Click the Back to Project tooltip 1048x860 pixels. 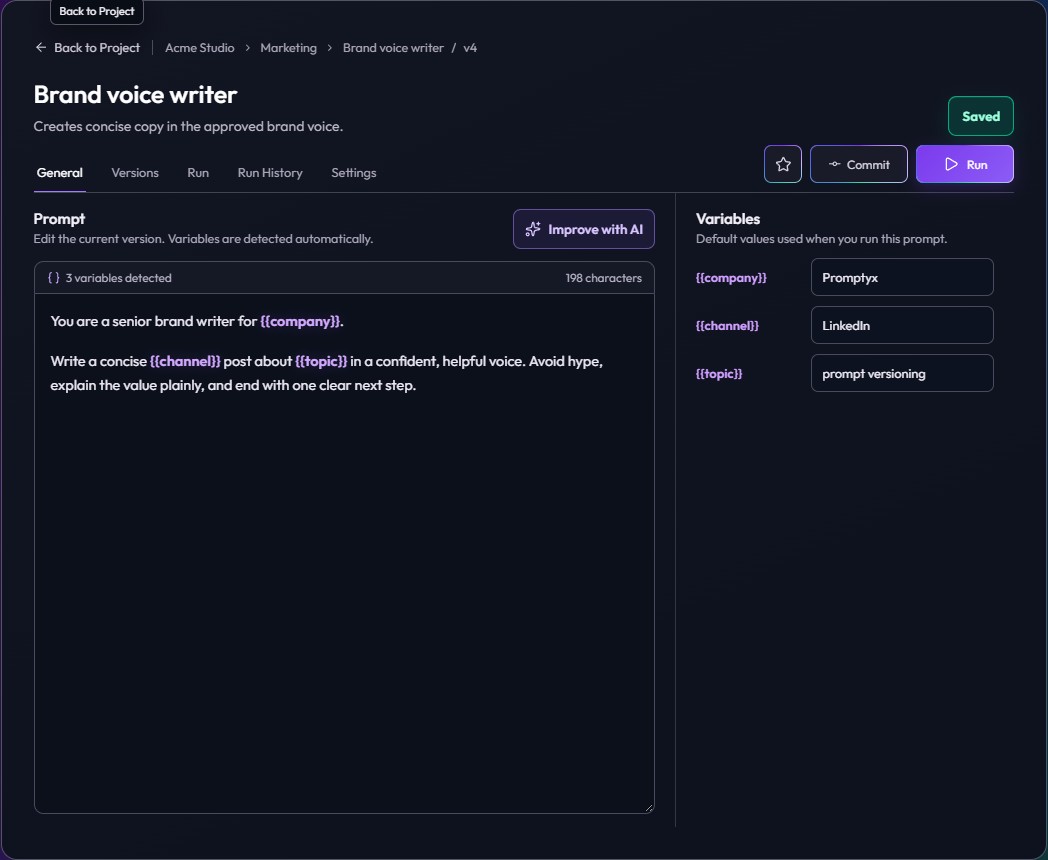(x=97, y=11)
